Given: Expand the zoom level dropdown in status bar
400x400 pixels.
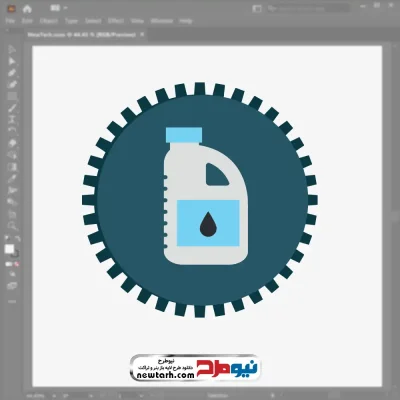Looking at the screenshot, I should 54,396.
